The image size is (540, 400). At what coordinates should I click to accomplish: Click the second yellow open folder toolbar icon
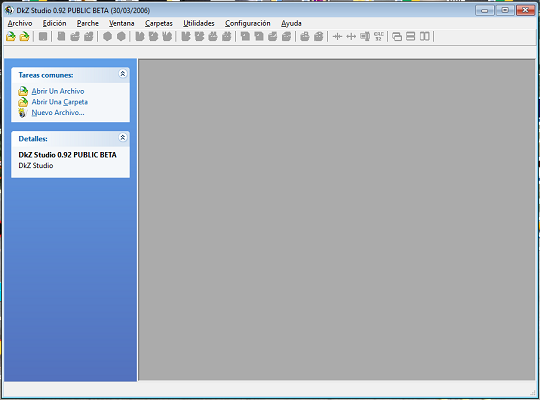click(x=24, y=37)
